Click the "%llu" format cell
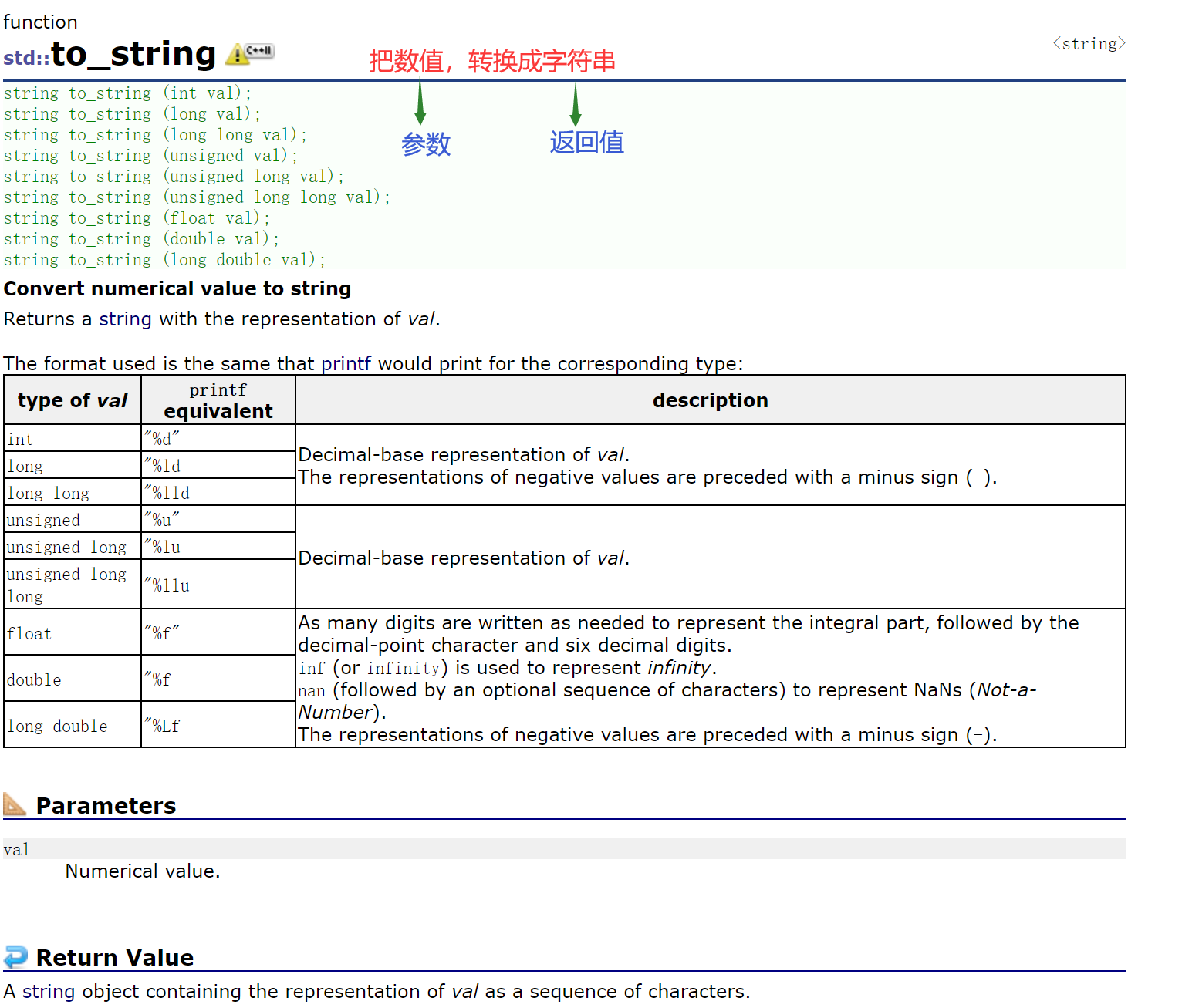This screenshot has width=1182, height=1008. pyautogui.click(x=218, y=585)
